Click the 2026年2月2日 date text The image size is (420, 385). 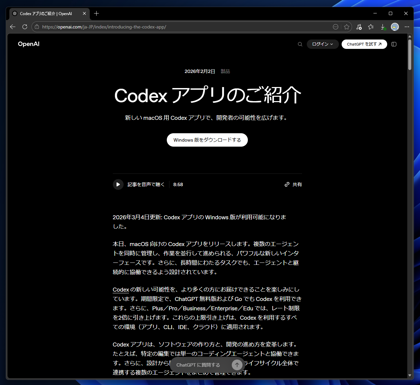(200, 71)
